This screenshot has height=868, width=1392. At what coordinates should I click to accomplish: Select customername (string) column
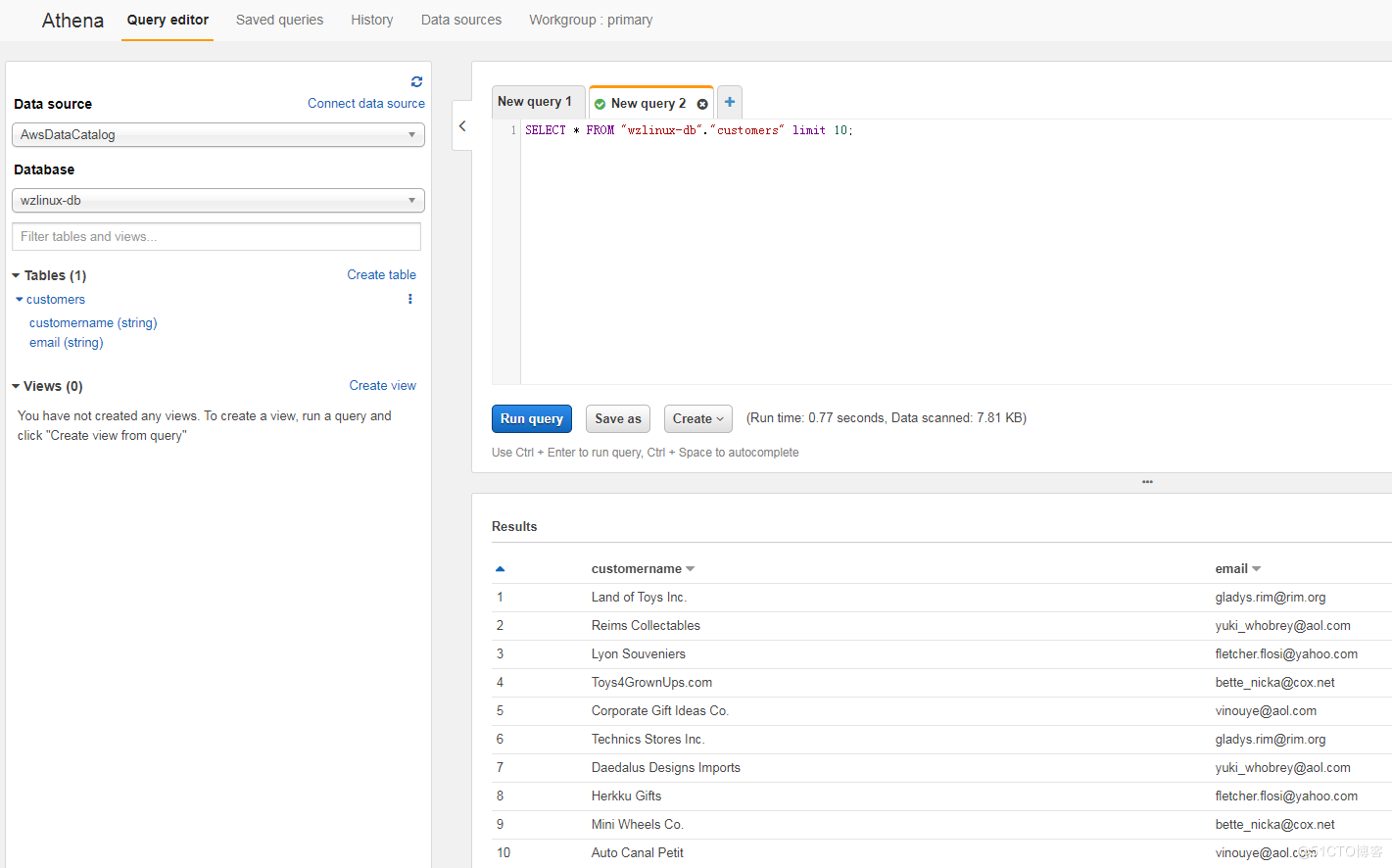pos(93,323)
